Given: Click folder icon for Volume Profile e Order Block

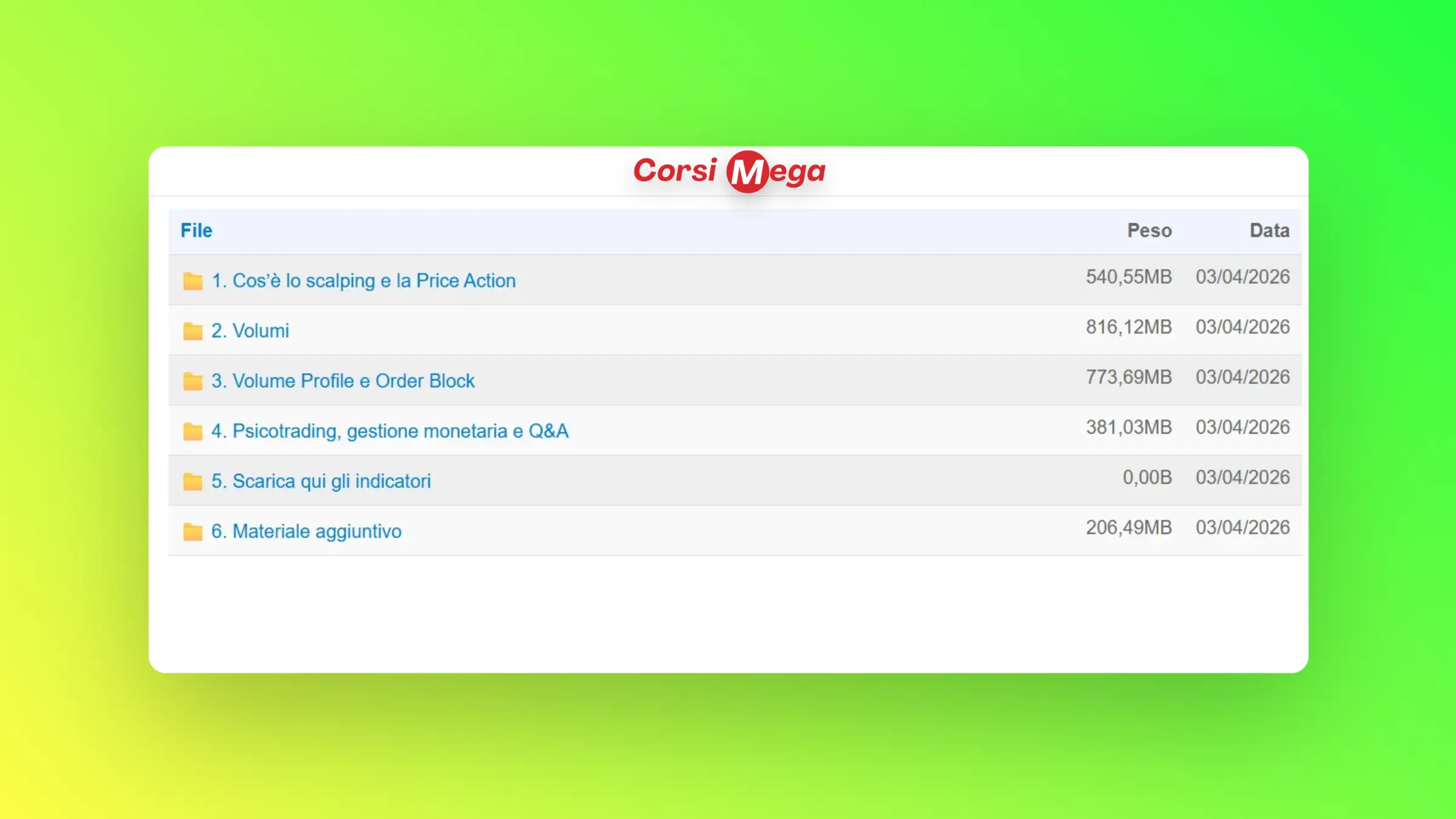Looking at the screenshot, I should click(x=192, y=381).
